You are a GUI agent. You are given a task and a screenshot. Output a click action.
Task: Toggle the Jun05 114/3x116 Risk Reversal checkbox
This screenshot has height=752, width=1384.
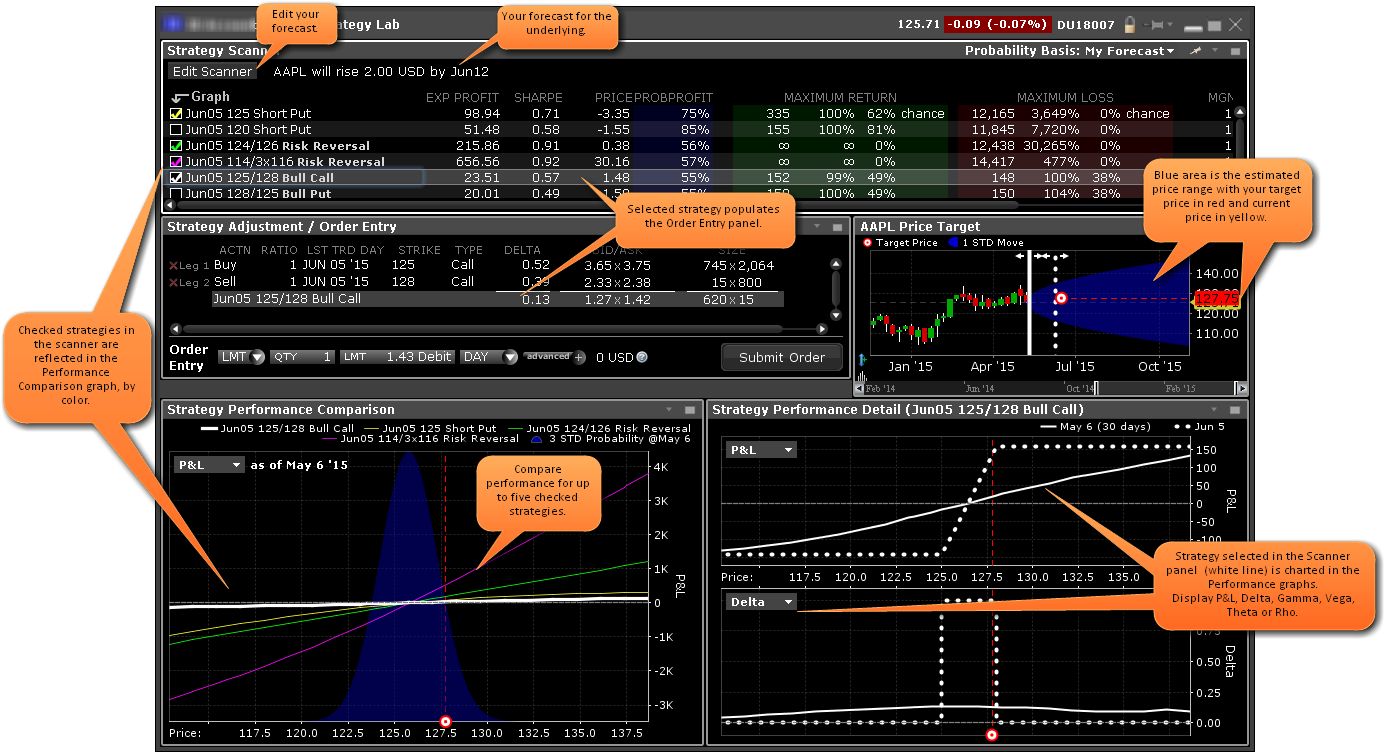pyautogui.click(x=176, y=162)
